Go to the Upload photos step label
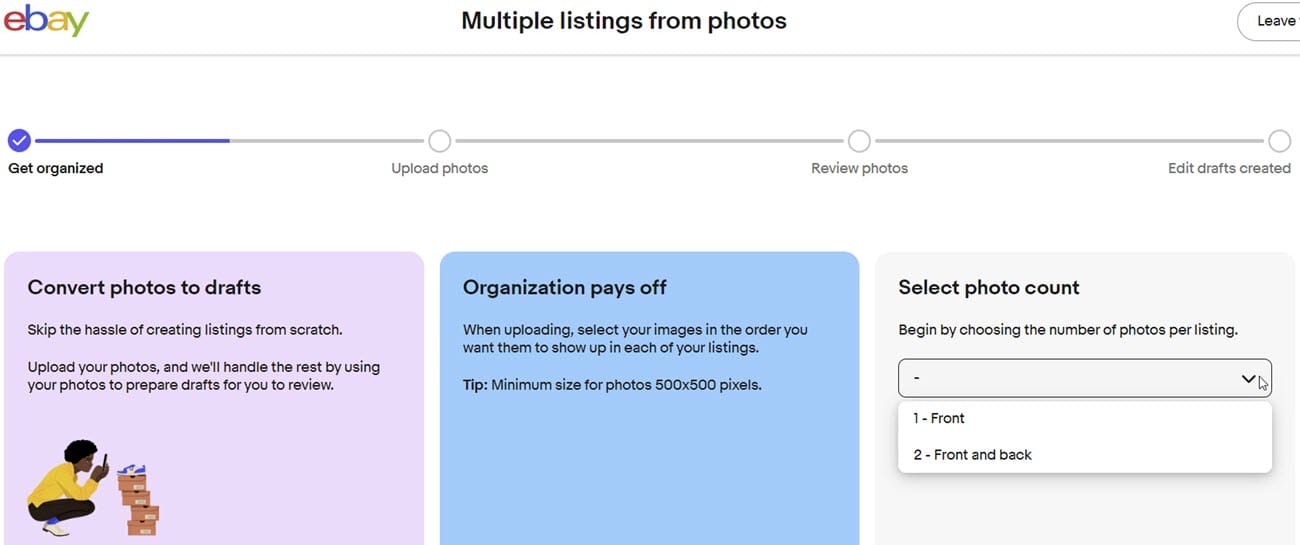Image resolution: width=1300 pixels, height=545 pixels. (x=440, y=168)
